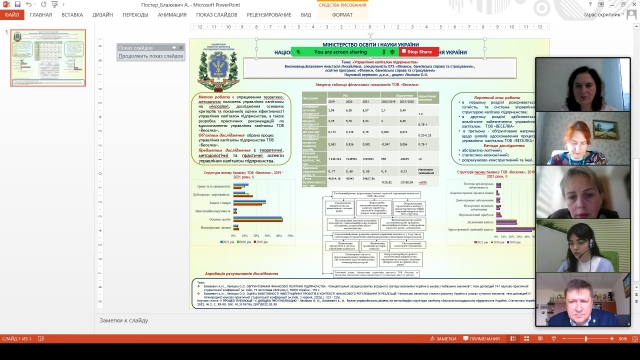Click the Undo arrow icon

point(29,4)
